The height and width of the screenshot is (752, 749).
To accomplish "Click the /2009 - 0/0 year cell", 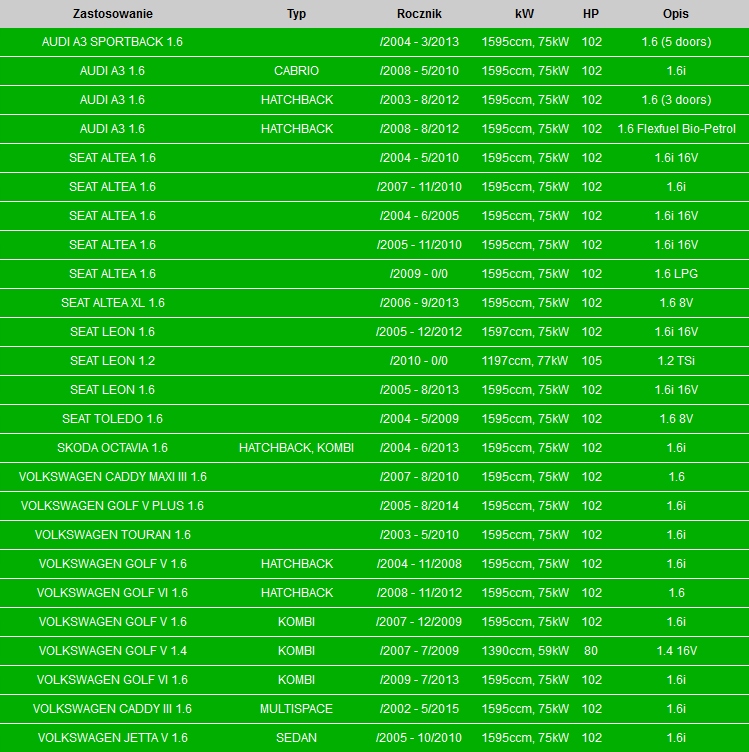I will click(419, 274).
